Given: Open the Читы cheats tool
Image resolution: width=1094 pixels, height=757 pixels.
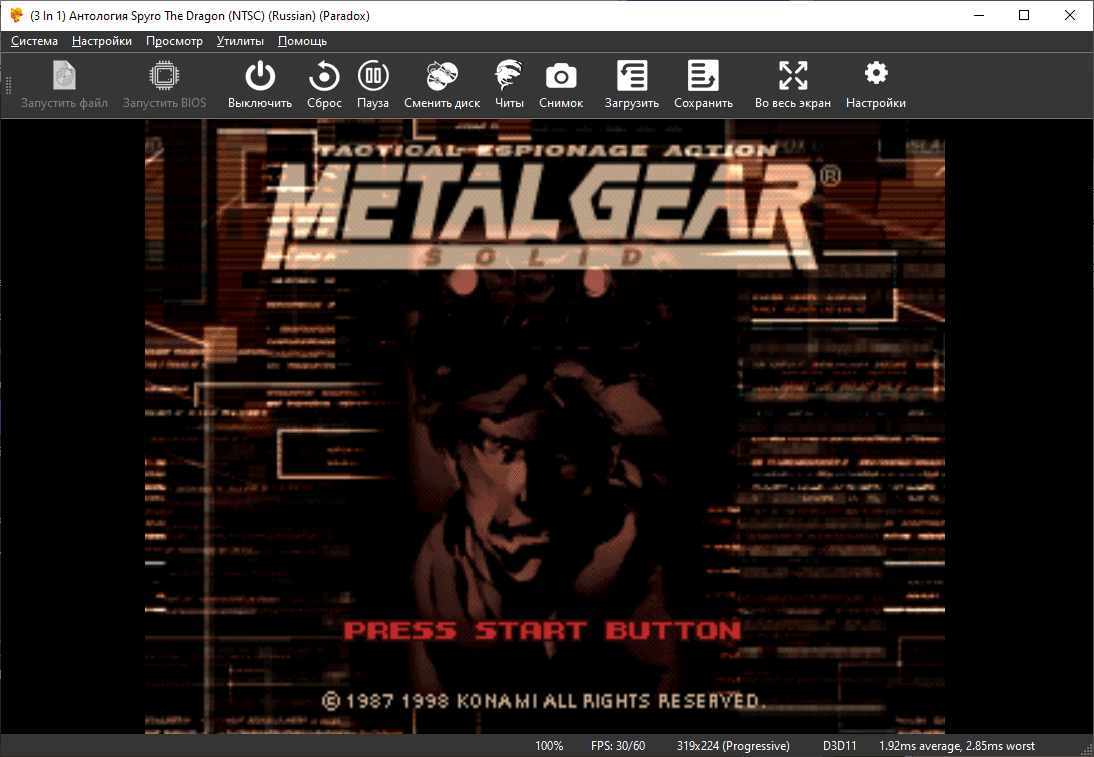Looking at the screenshot, I should click(x=509, y=85).
